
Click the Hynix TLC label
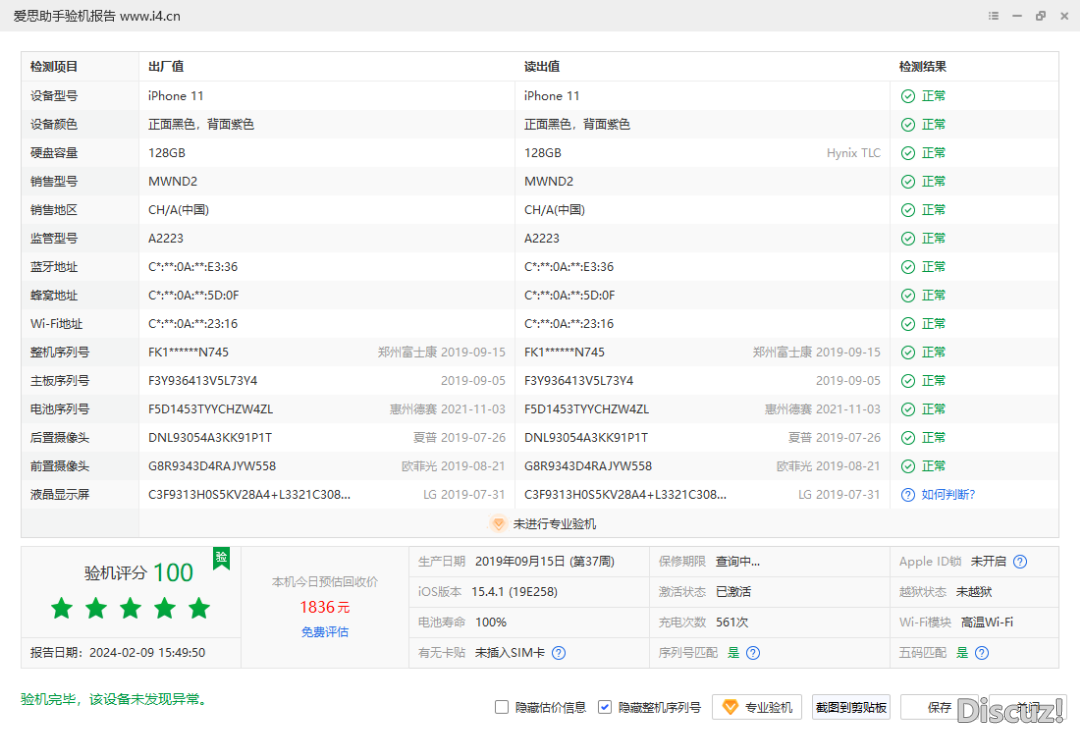pyautogui.click(x=853, y=153)
